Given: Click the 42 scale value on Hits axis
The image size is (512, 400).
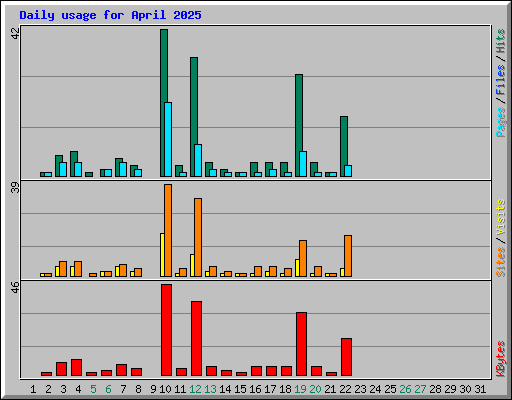Looking at the screenshot, I should (15, 33).
